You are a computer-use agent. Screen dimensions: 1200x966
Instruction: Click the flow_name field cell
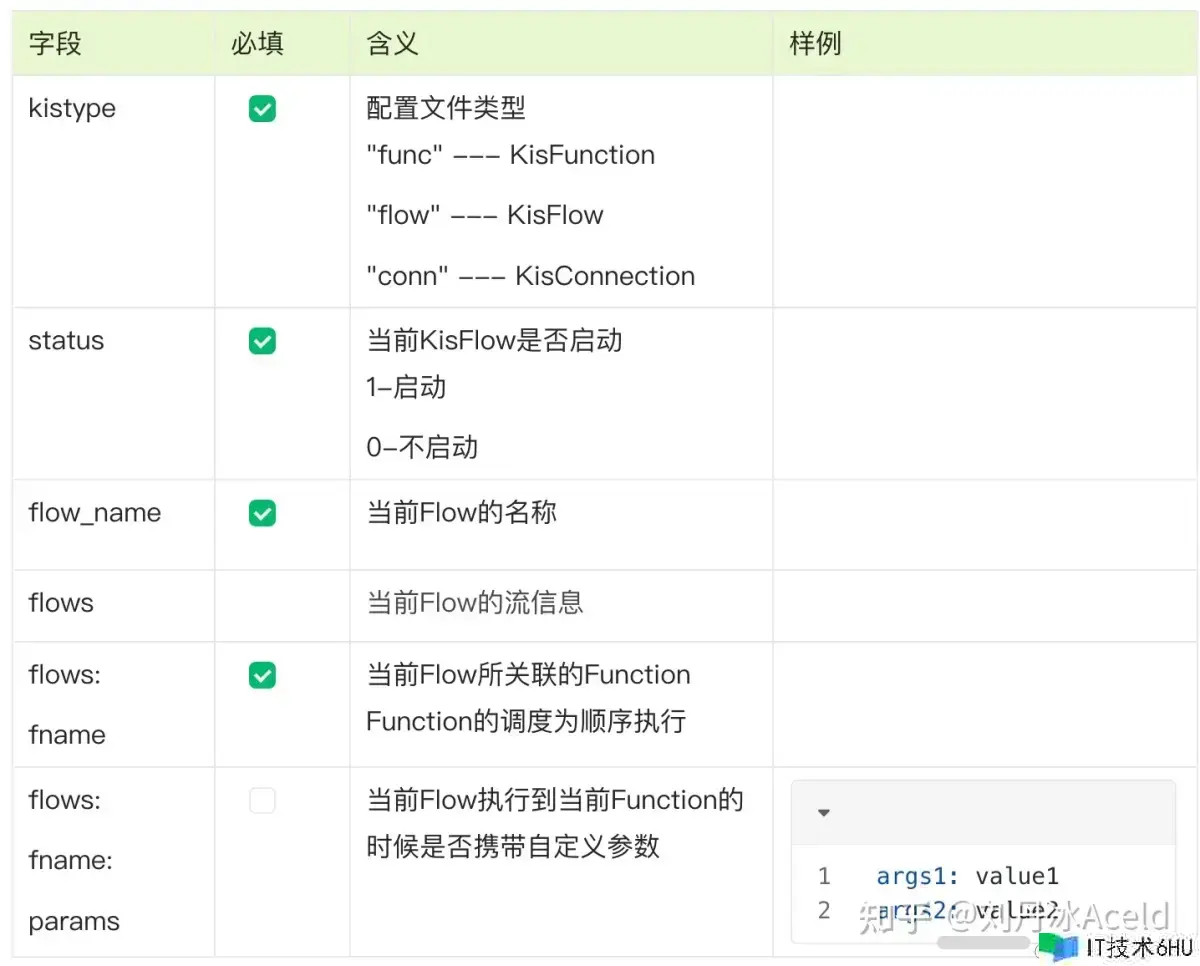(x=94, y=513)
